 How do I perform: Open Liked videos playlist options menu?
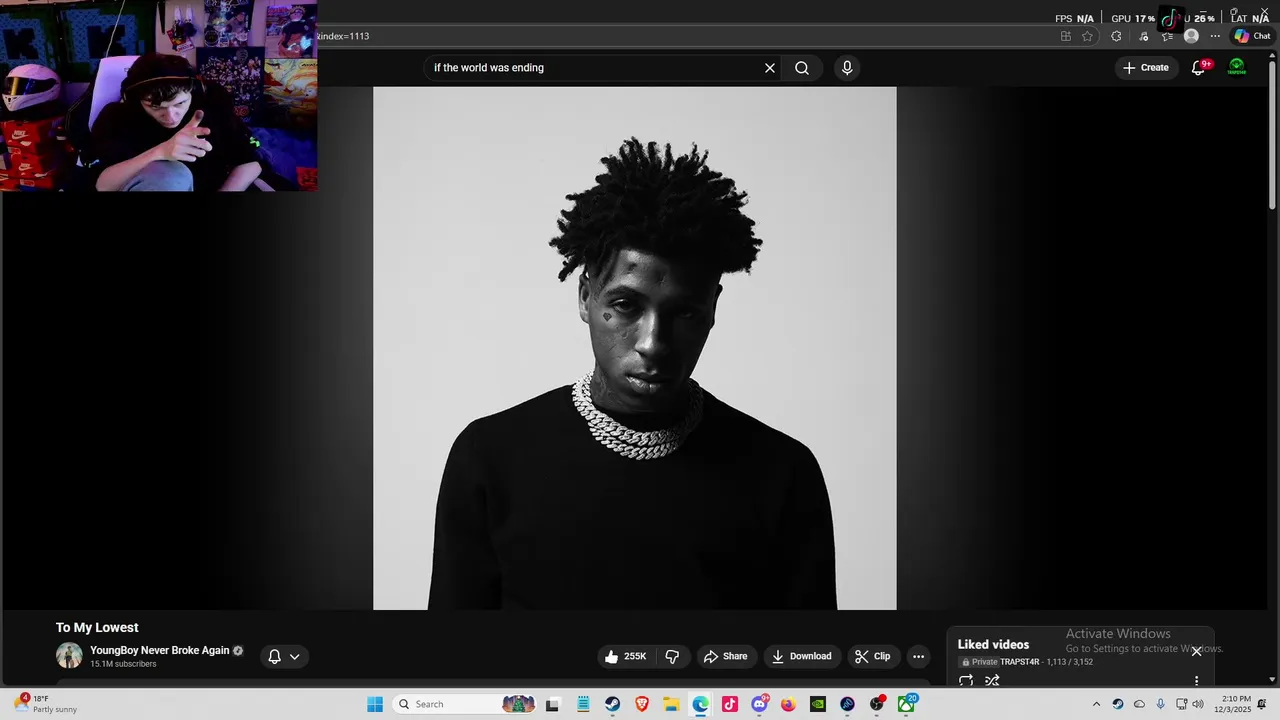click(1196, 681)
